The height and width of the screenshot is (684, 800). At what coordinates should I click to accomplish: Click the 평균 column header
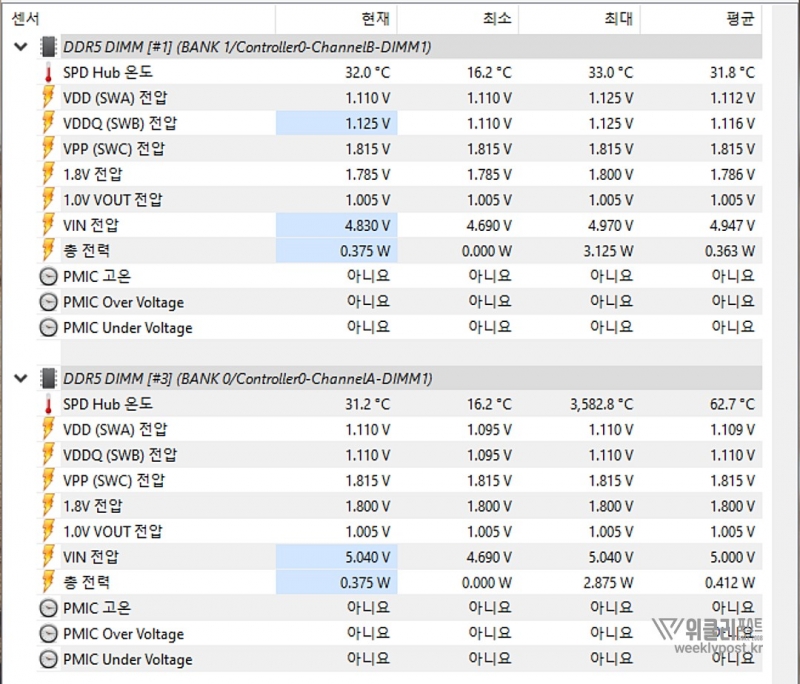pyautogui.click(x=738, y=18)
